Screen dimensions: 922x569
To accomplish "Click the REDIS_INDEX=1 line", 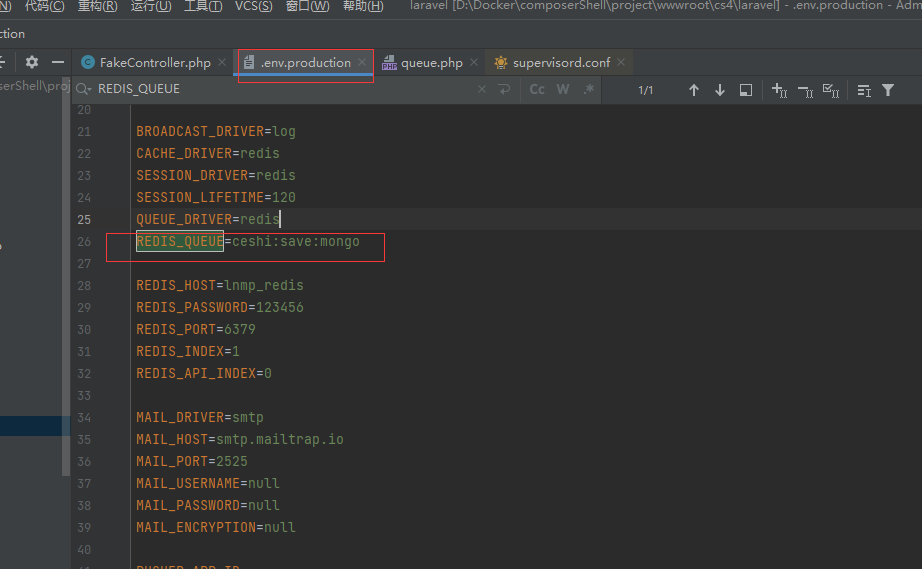I will click(188, 352).
